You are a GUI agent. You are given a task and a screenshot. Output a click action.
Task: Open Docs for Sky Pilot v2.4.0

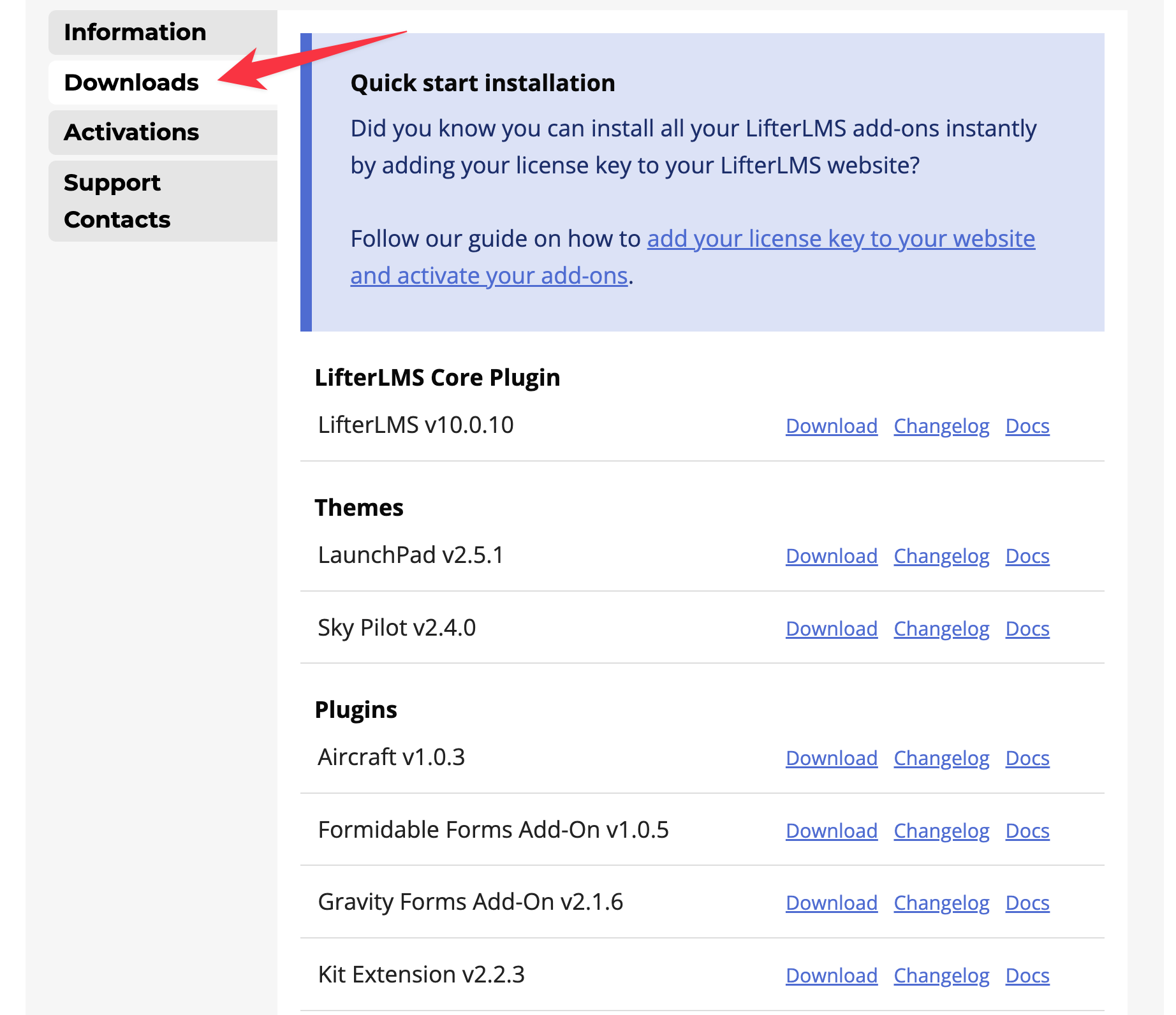[x=1027, y=629]
